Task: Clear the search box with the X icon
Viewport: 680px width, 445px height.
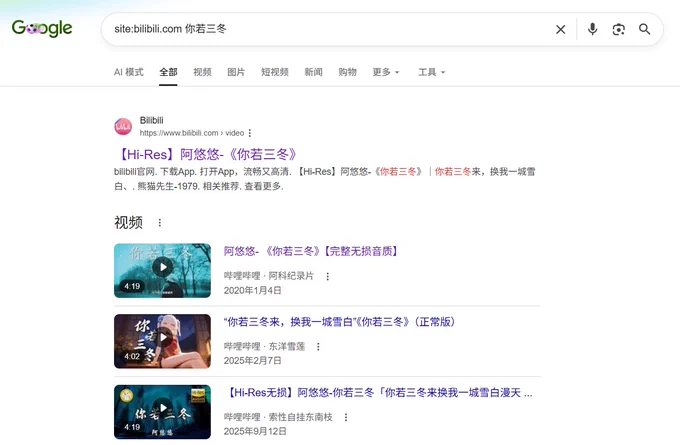Action: click(x=560, y=29)
